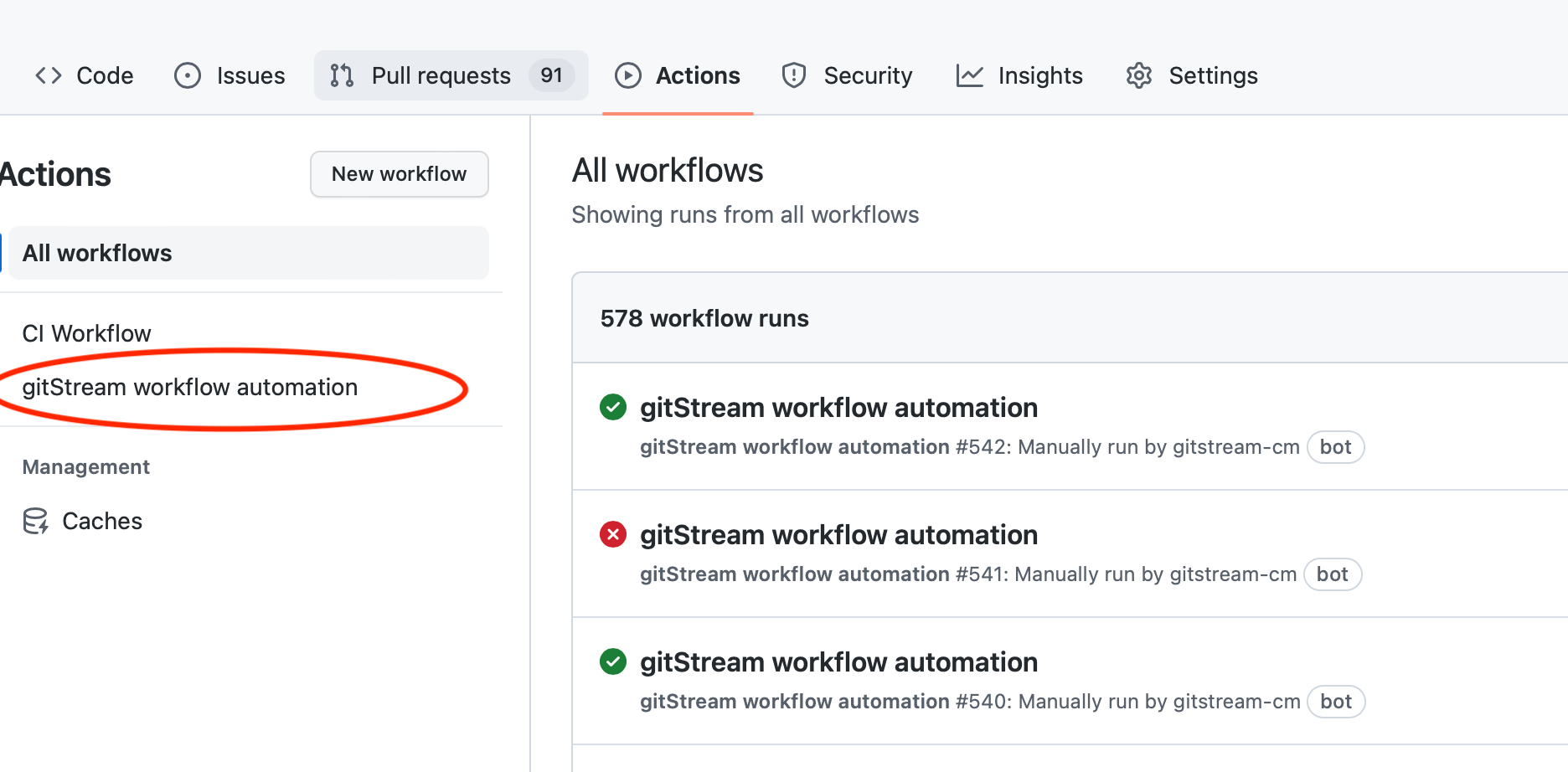Go to Pull requests tab
The image size is (1568, 772).
451,75
